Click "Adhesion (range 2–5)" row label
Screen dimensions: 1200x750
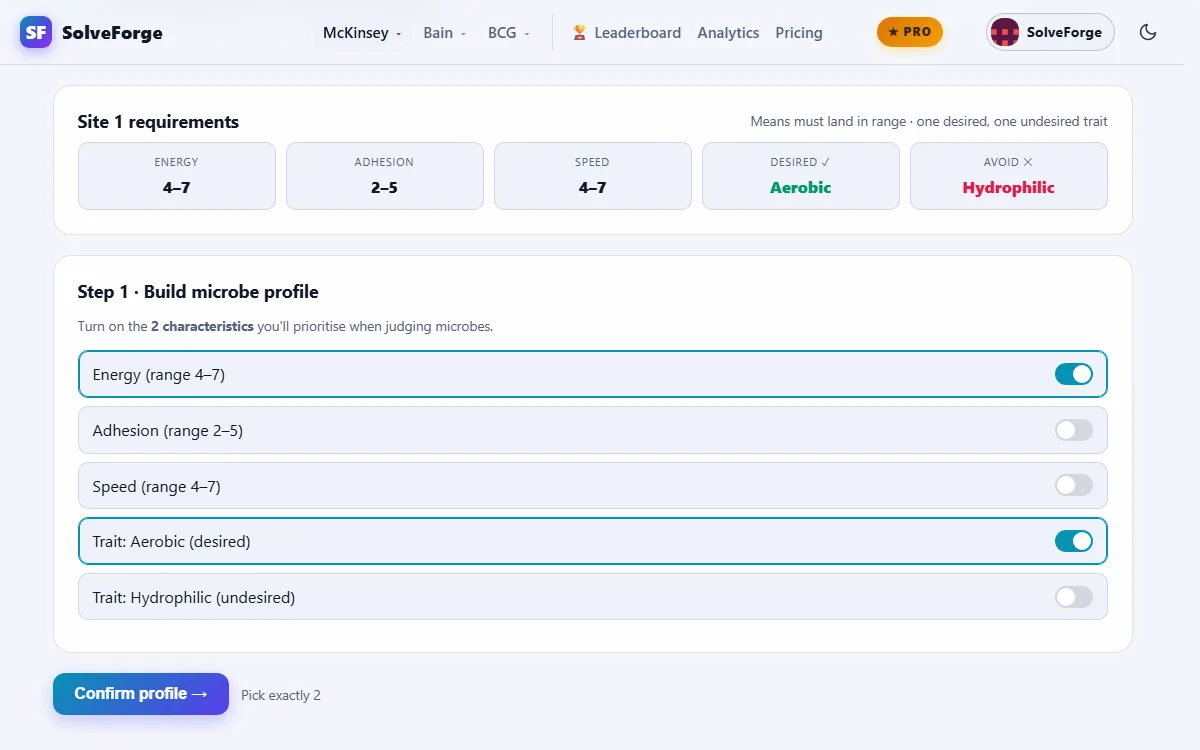(168, 431)
